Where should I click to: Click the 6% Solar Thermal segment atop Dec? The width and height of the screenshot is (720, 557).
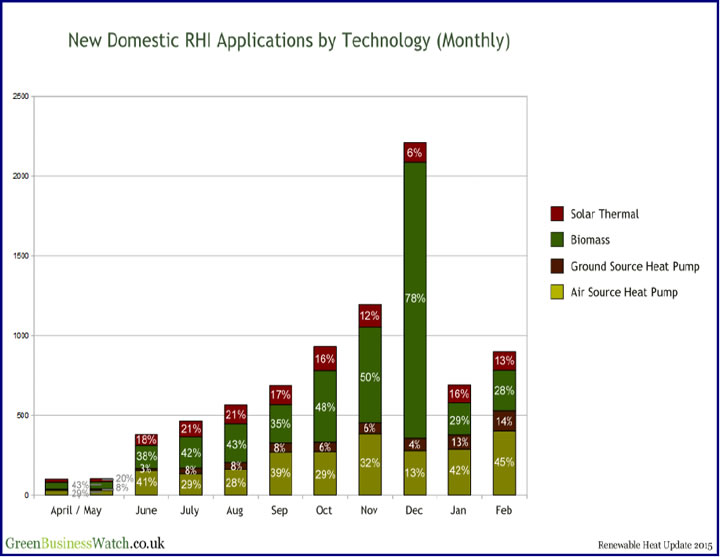click(x=415, y=152)
